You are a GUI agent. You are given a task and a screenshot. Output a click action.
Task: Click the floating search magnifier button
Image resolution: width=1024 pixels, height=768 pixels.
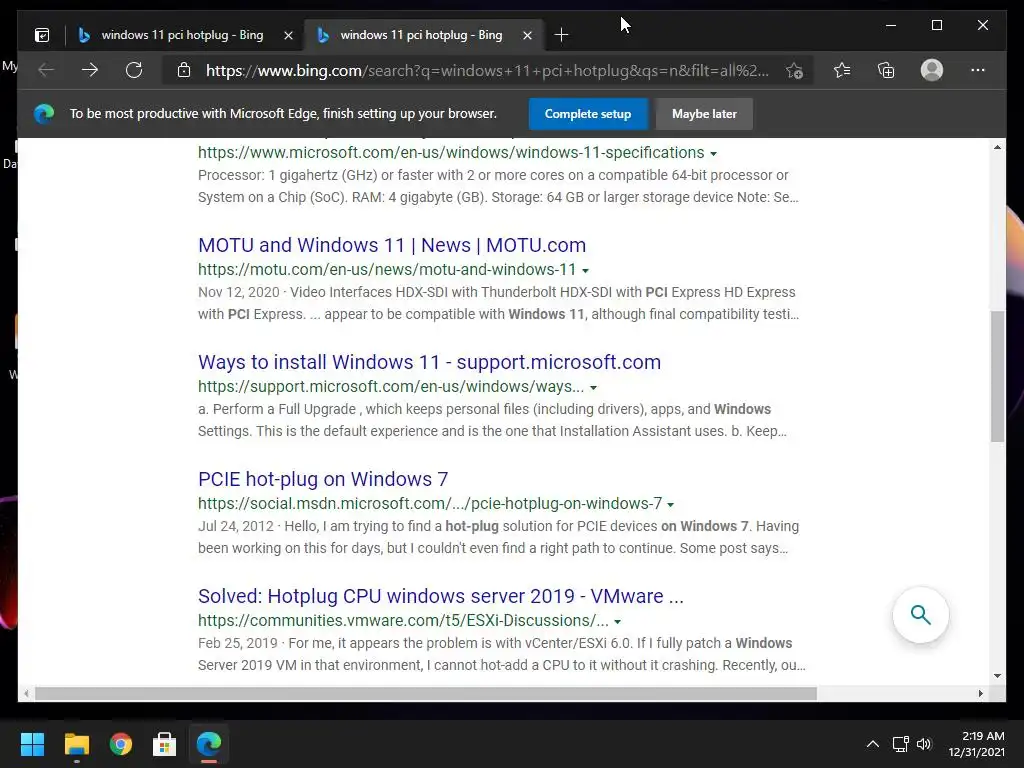(x=921, y=615)
